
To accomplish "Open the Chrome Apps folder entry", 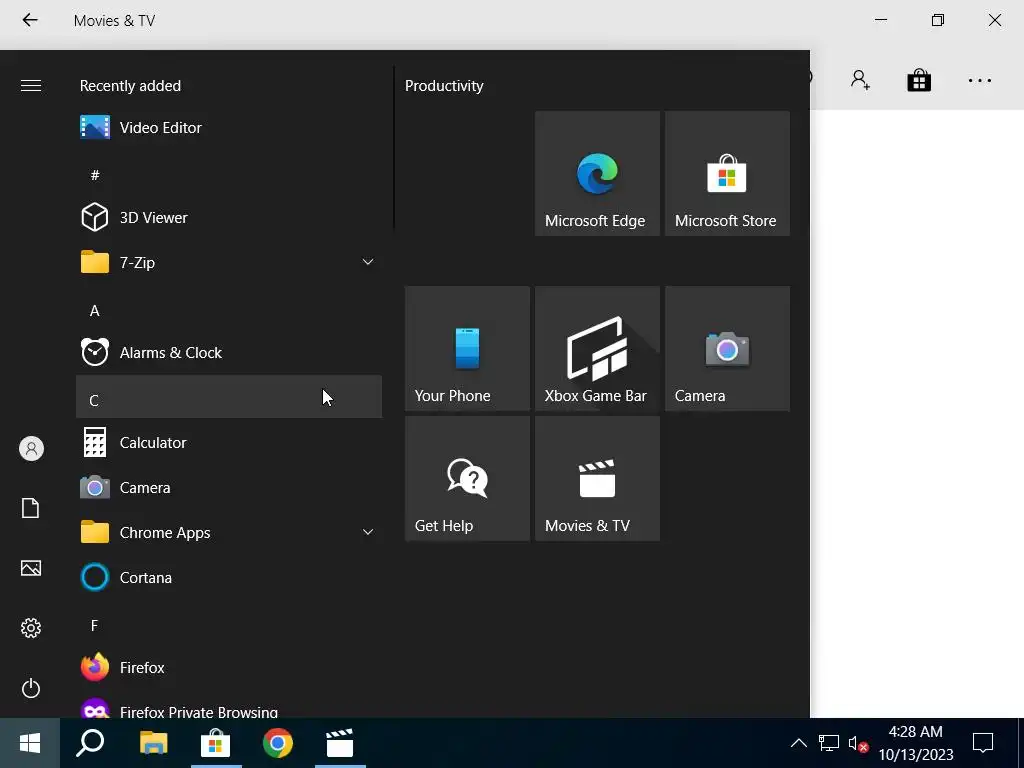I will click(x=229, y=533).
